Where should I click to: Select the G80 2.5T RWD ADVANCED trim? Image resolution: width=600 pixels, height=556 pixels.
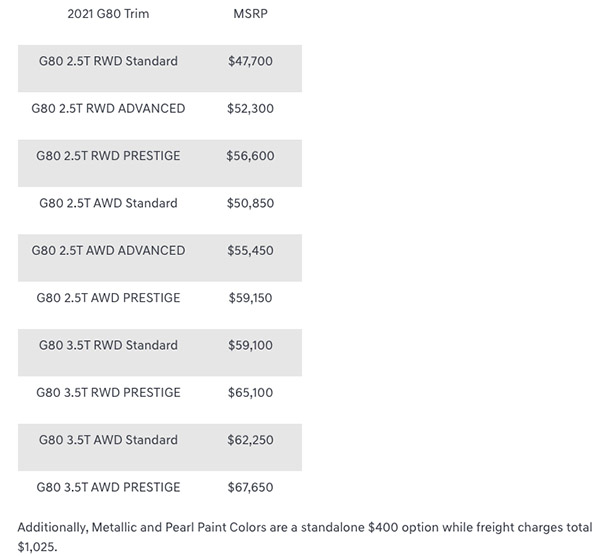108,109
